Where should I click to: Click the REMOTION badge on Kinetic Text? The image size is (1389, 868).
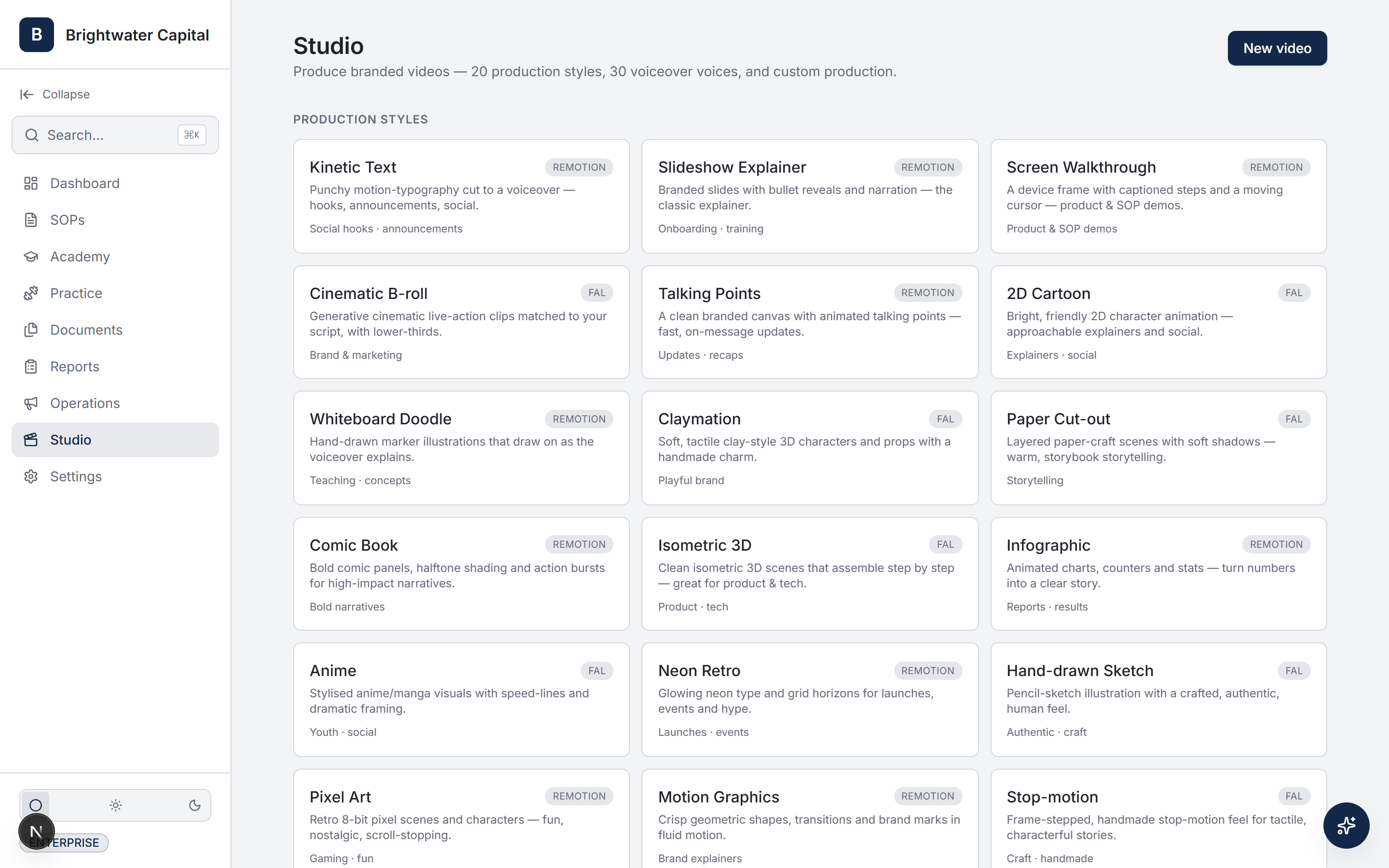579,167
